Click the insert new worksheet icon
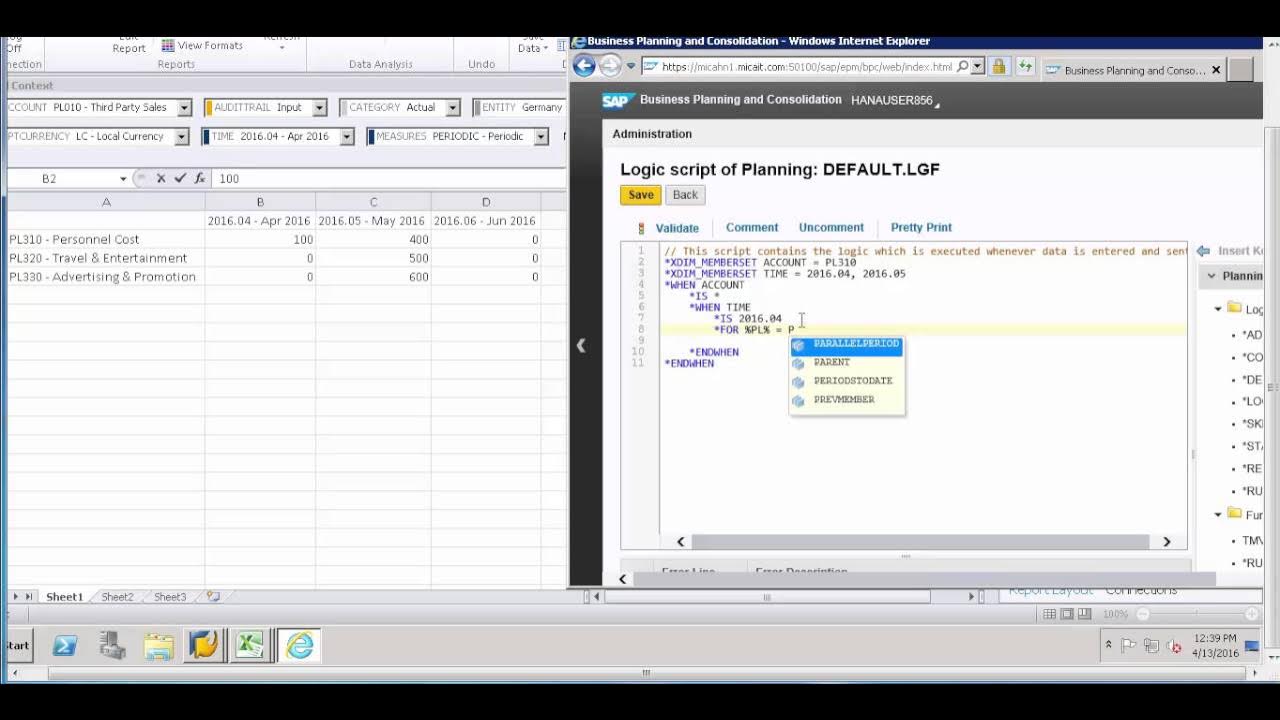Image resolution: width=1280 pixels, height=720 pixels. (213, 596)
